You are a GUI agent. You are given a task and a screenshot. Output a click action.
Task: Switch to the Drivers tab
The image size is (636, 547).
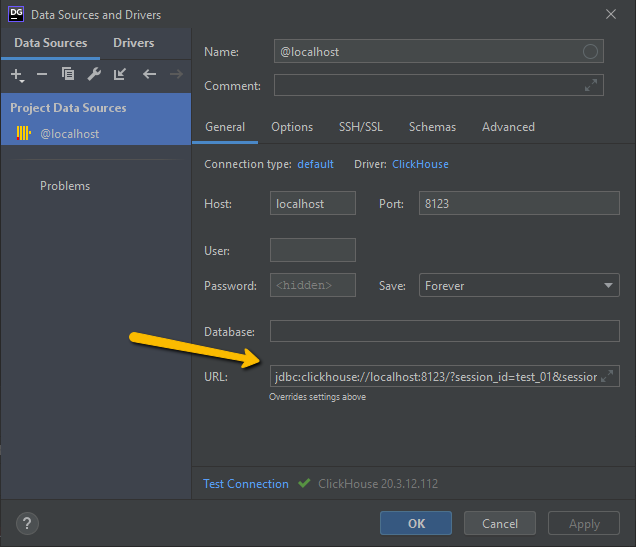[134, 43]
